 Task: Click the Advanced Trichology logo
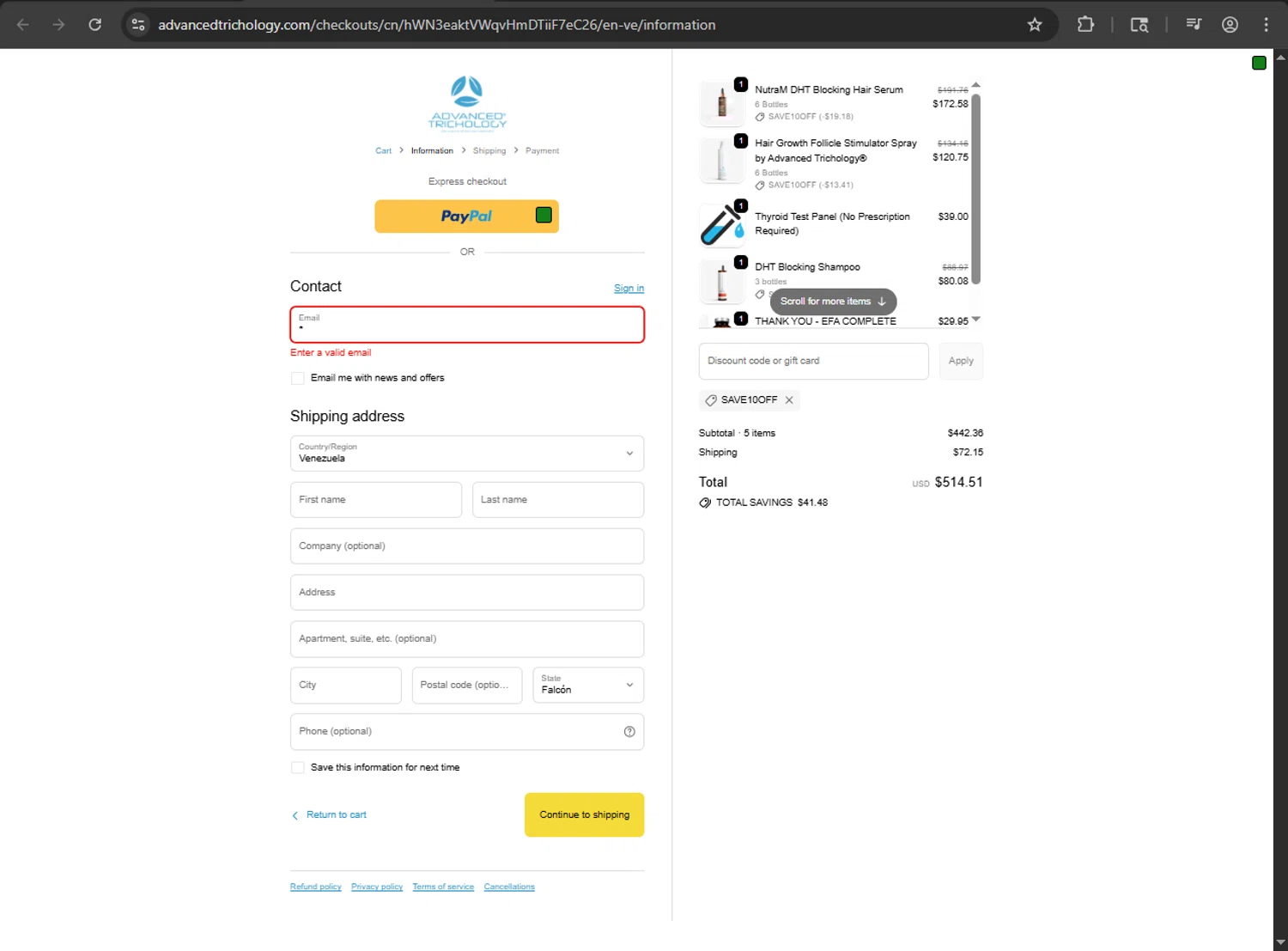(x=467, y=103)
